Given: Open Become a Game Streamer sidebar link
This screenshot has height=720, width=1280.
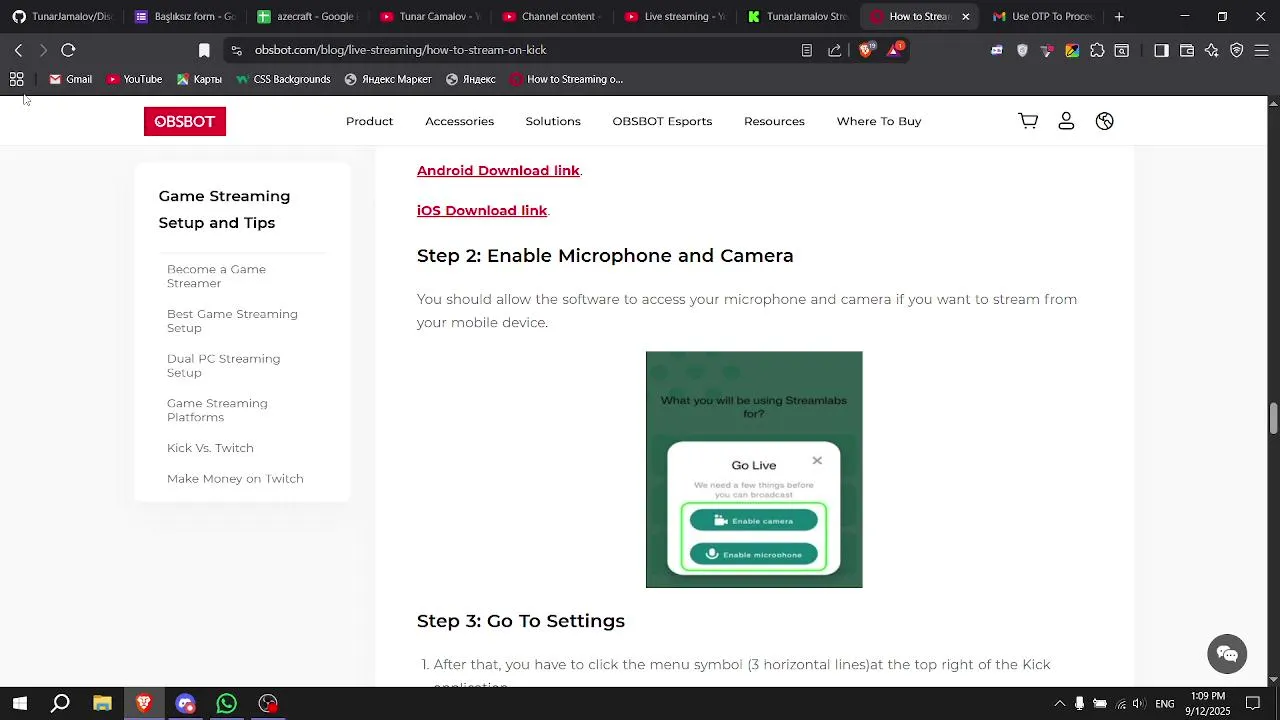Looking at the screenshot, I should pos(216,276).
